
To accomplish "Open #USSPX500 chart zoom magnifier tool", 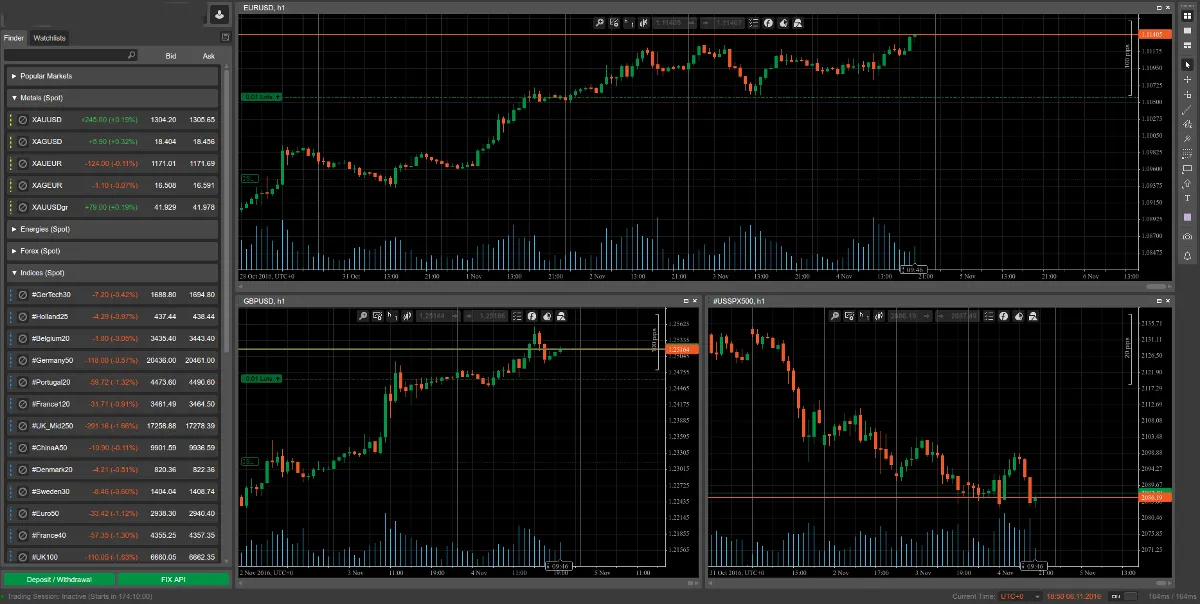I will coord(834,316).
